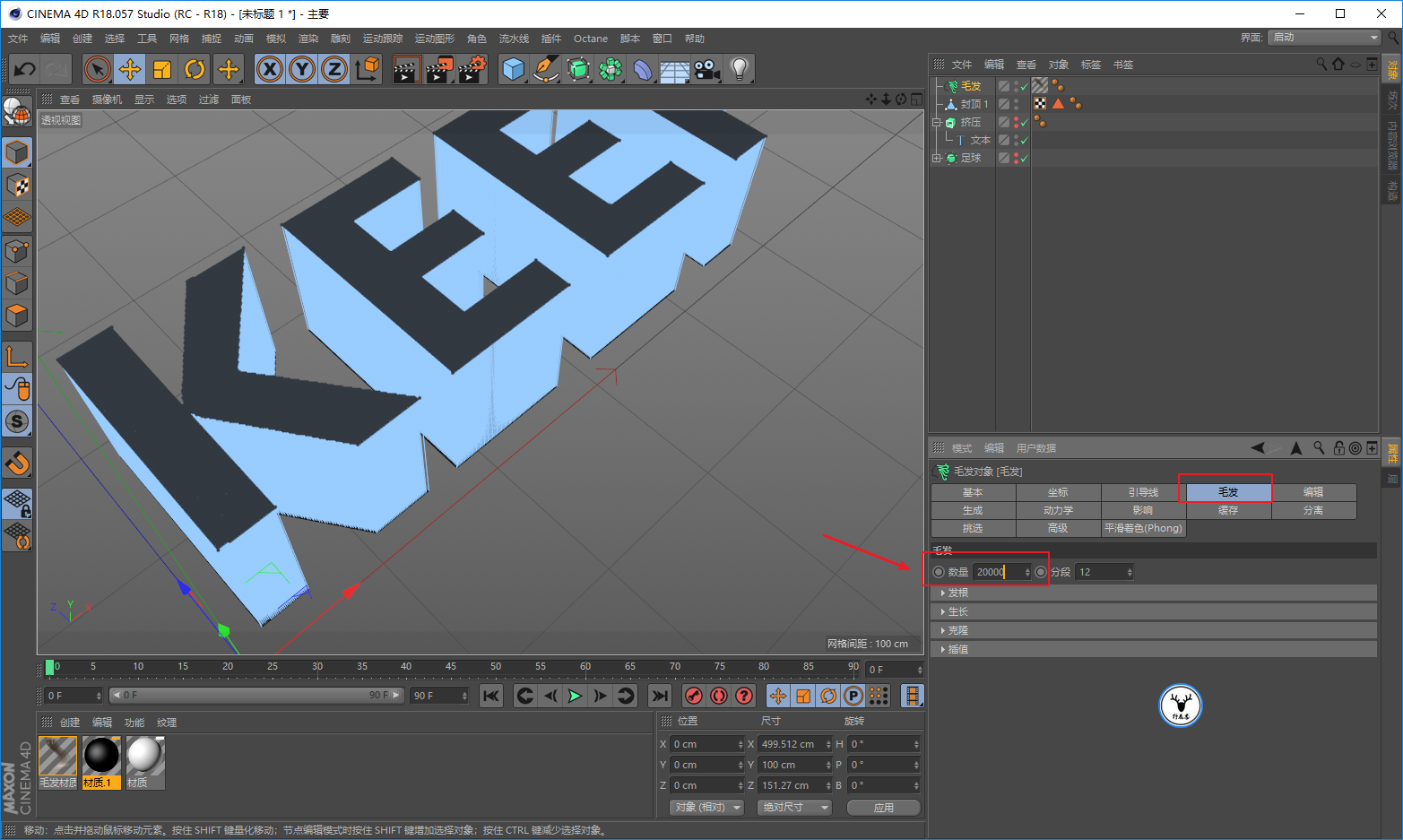Viewport: 1403px width, 840px height.
Task: Click the Undo arrow icon
Action: click(24, 69)
